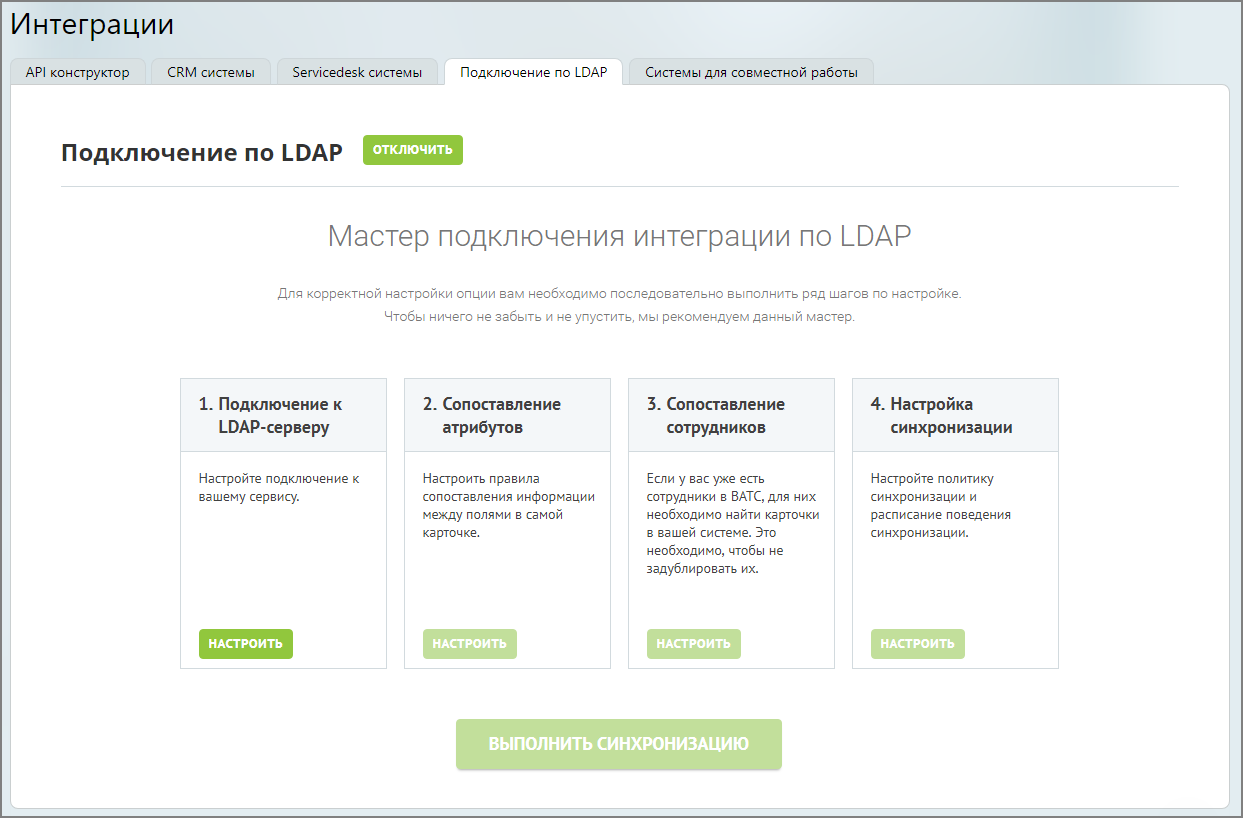The height and width of the screenshot is (818, 1243).
Task: Click card title 2. Сопоставление атрибутов
Action: point(494,416)
